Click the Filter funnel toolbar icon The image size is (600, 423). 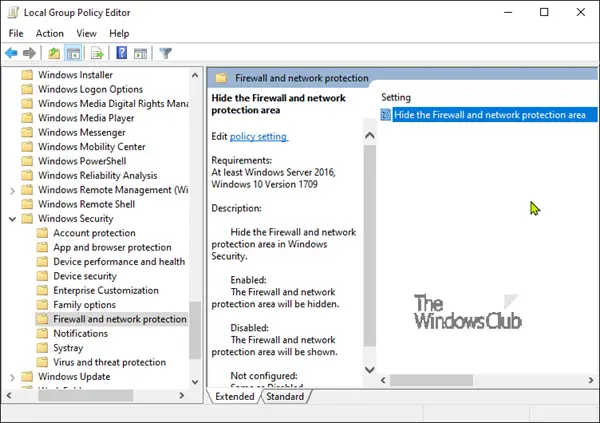coord(166,53)
